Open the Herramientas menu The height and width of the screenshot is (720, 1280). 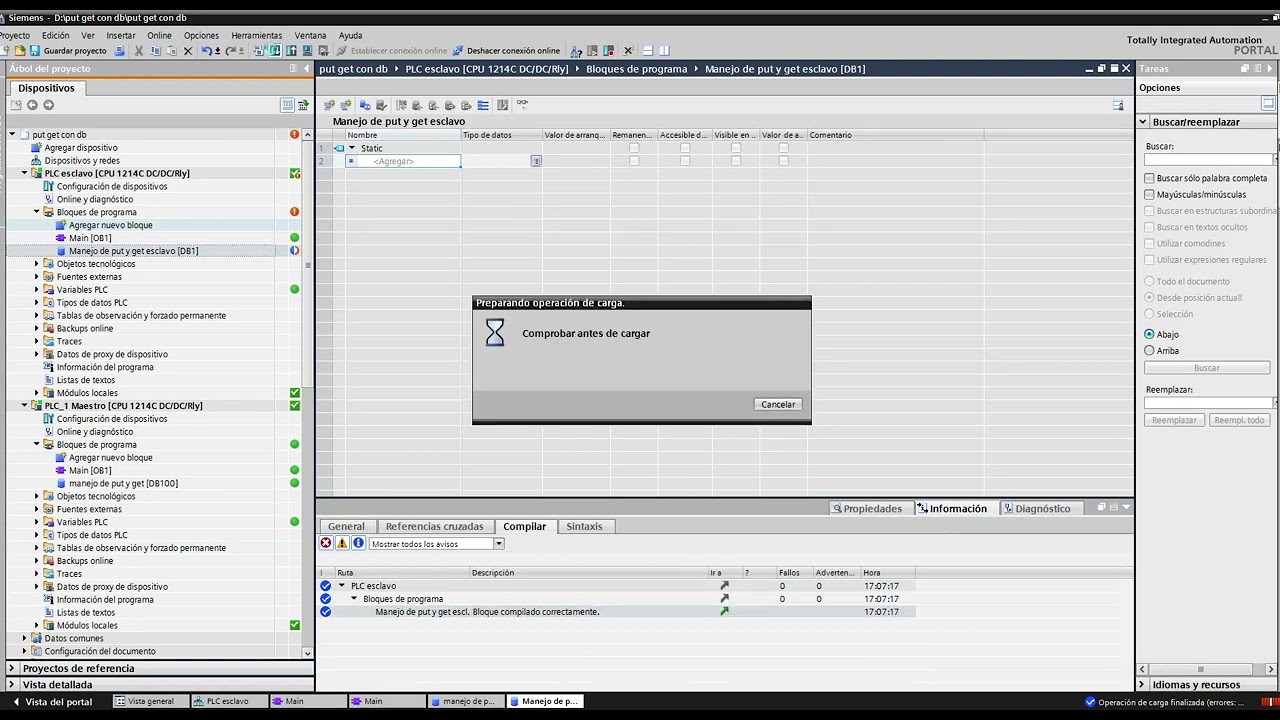[x=256, y=35]
